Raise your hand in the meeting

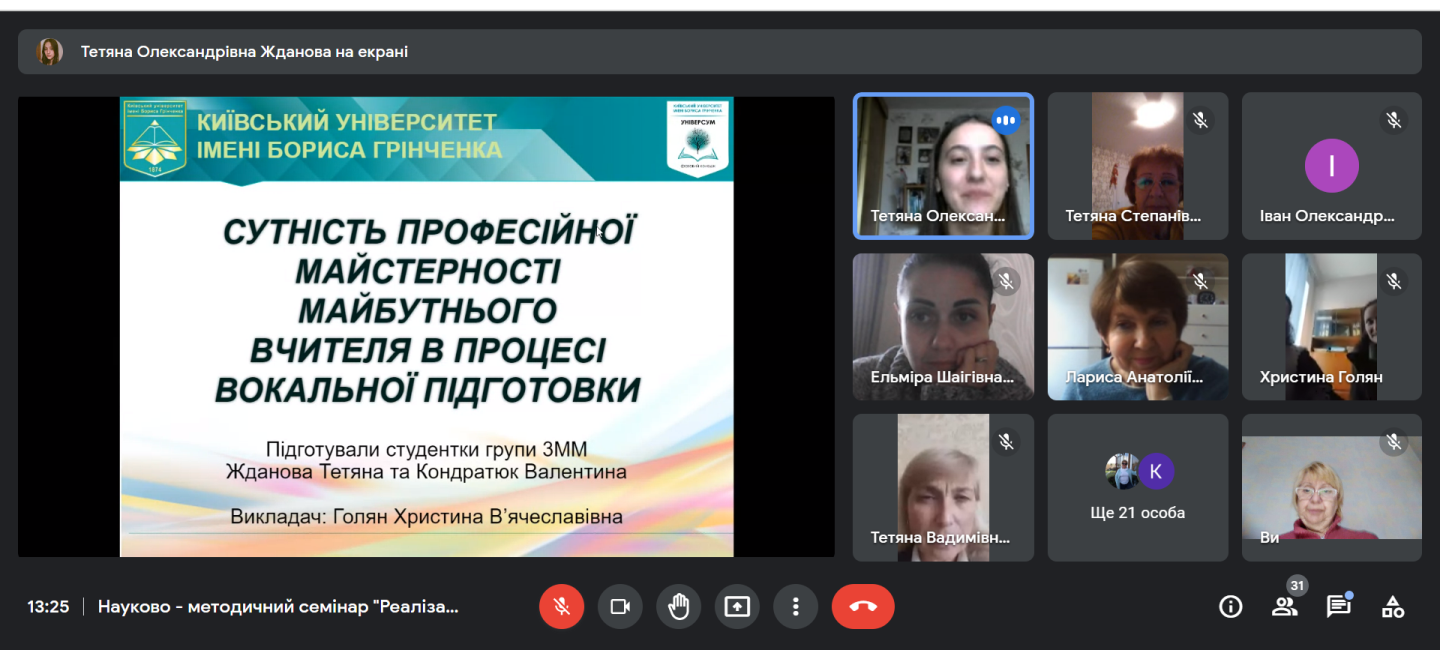679,606
